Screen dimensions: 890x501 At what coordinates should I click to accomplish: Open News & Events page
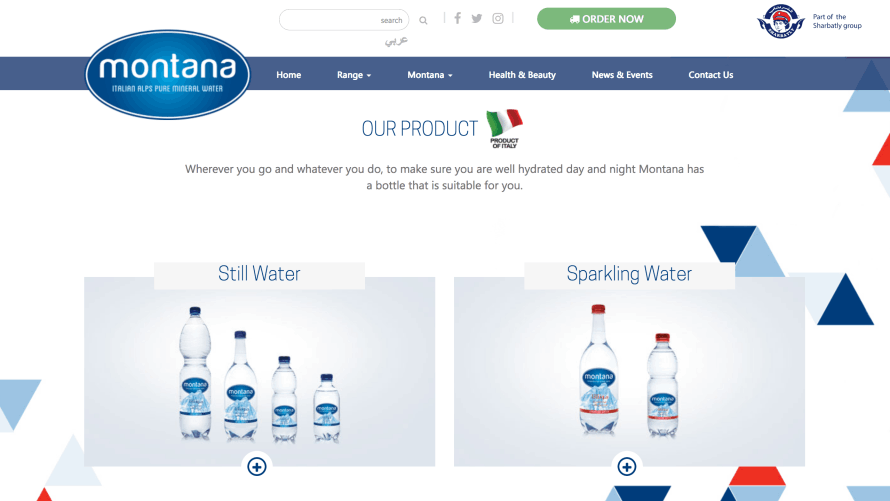(x=622, y=75)
